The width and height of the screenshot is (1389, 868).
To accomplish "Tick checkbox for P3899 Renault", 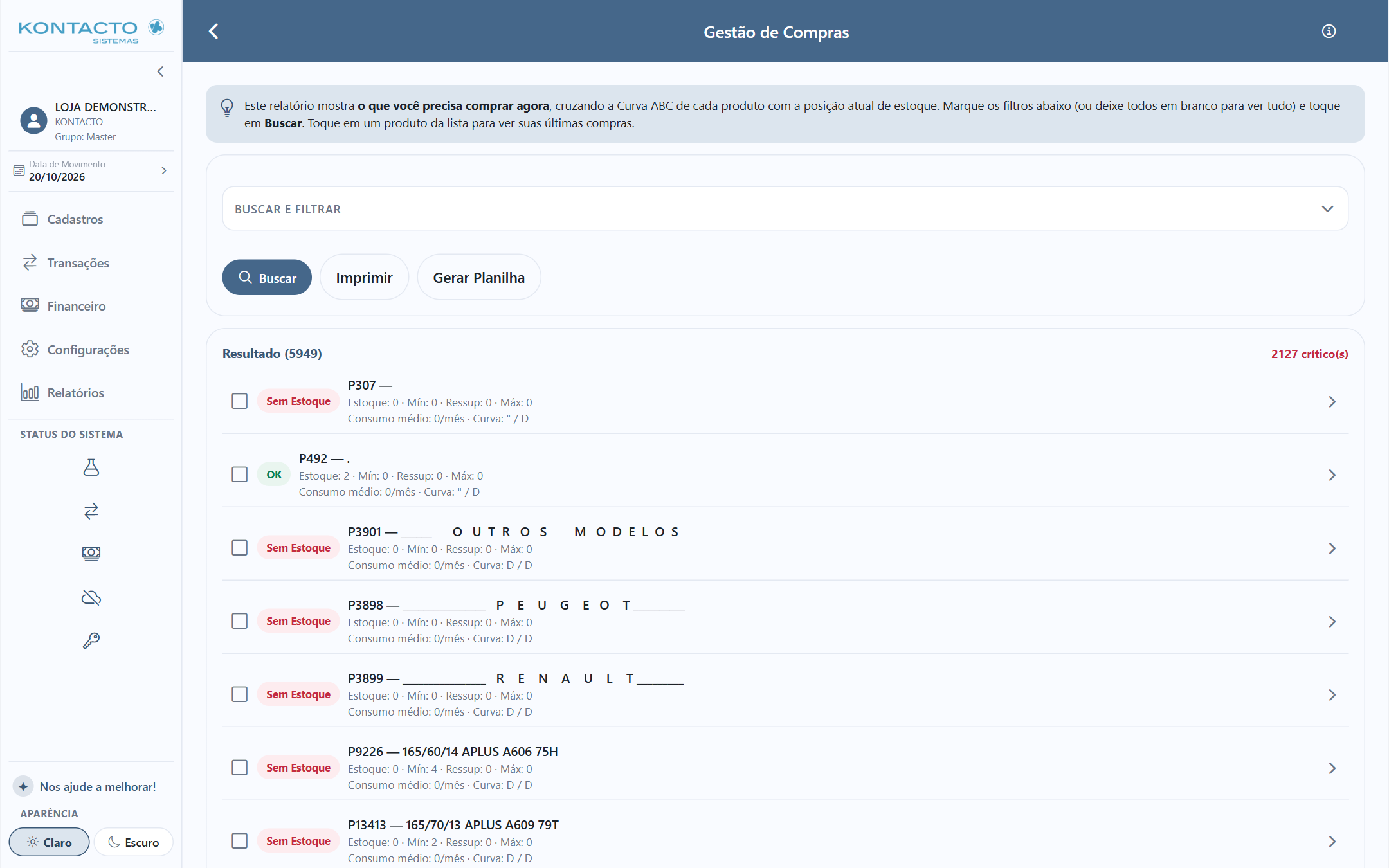I will [x=239, y=694].
